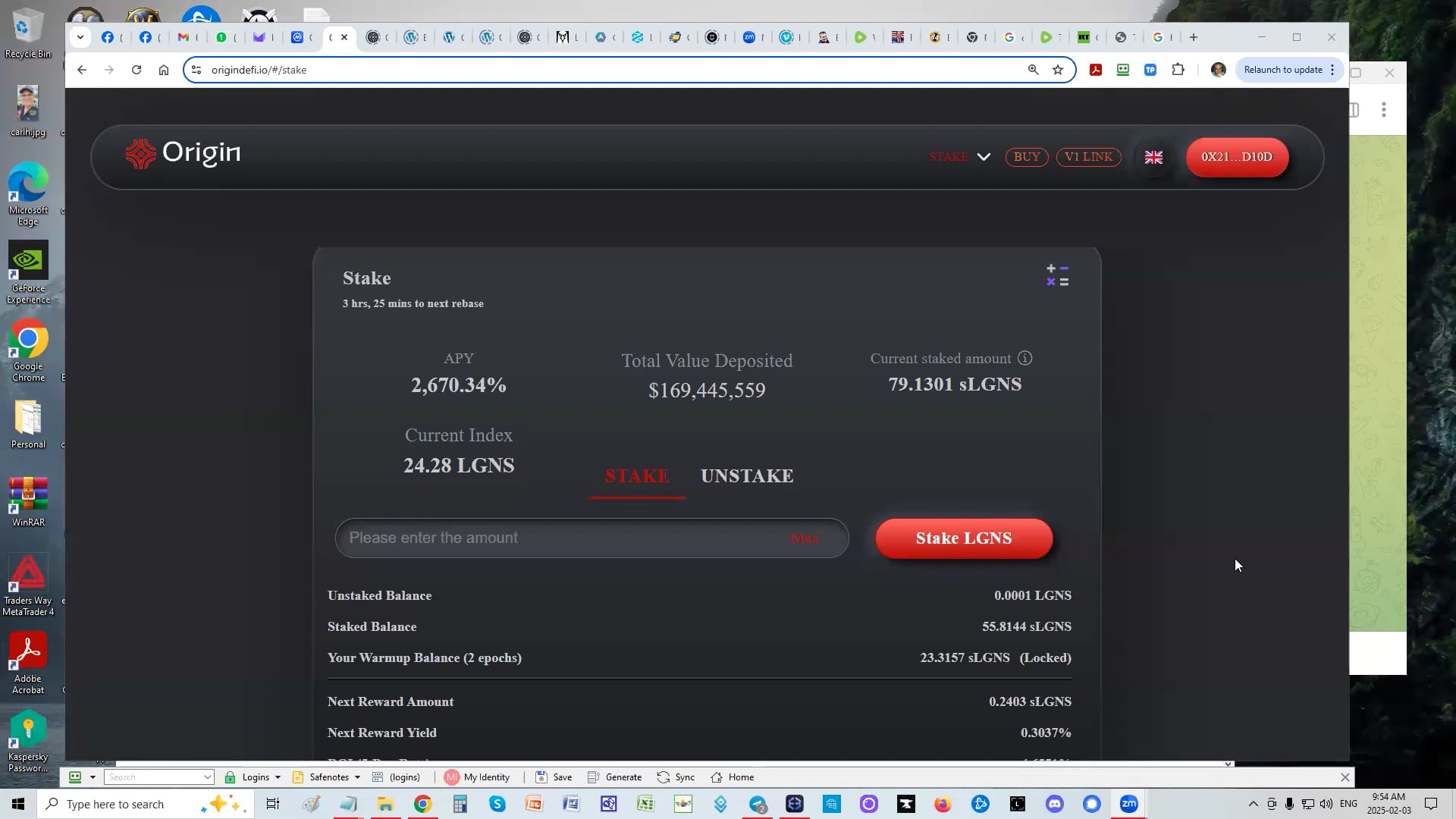The height and width of the screenshot is (819, 1456).
Task: Click the zoom magnifier in address bar
Action: click(1033, 70)
